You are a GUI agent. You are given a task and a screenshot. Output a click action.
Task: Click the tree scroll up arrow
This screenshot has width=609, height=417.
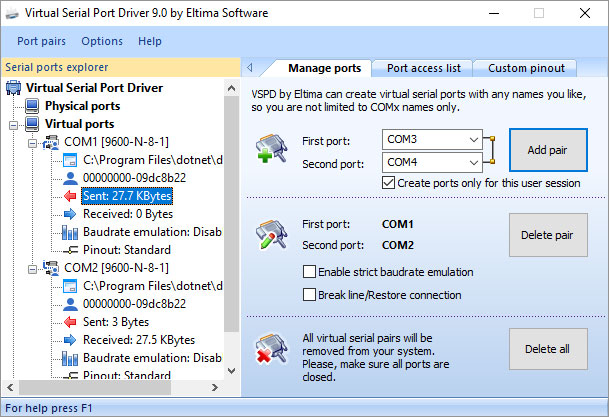click(x=231, y=89)
